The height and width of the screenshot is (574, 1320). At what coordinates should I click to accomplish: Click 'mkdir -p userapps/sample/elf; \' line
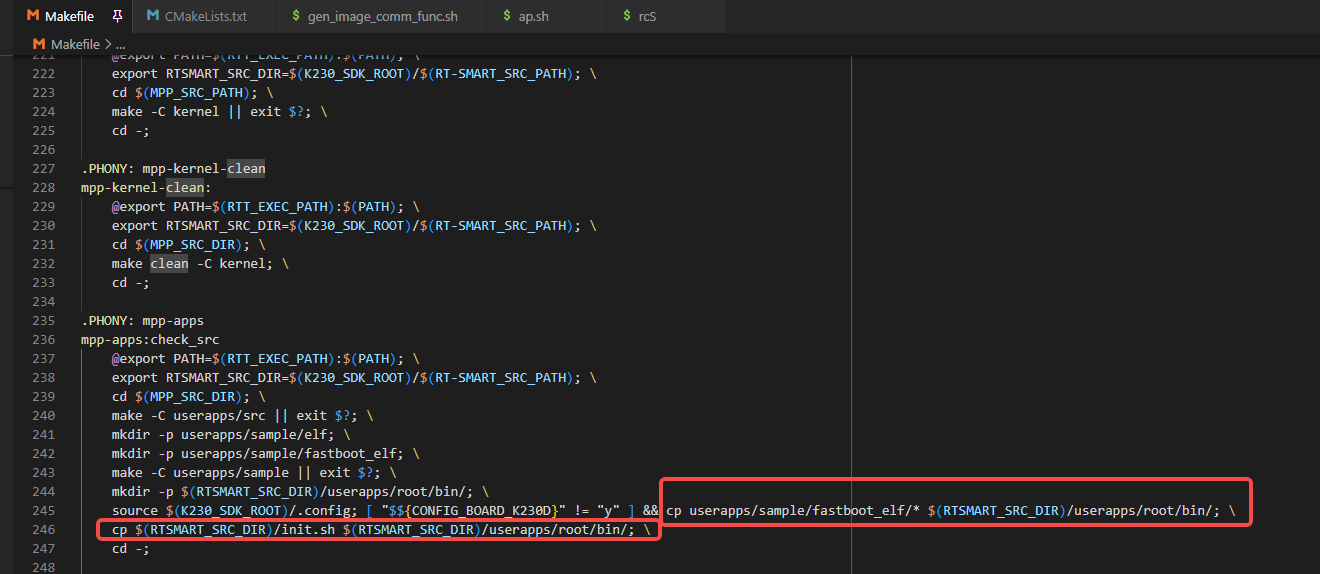(231, 434)
